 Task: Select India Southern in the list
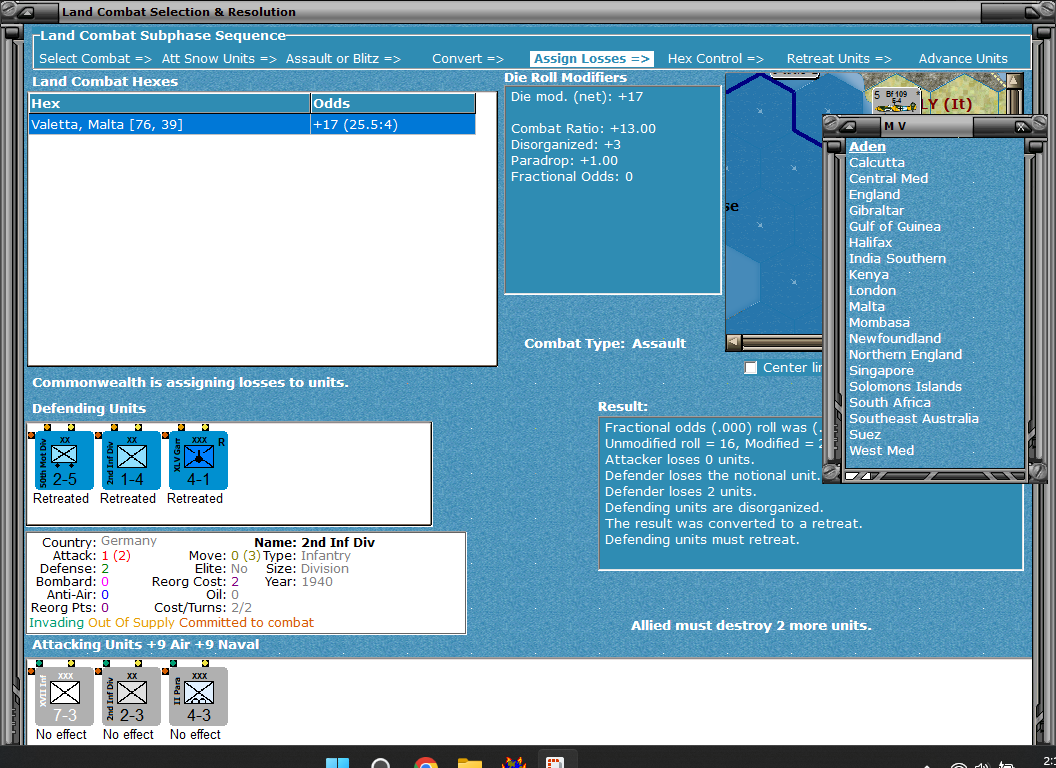(x=897, y=259)
